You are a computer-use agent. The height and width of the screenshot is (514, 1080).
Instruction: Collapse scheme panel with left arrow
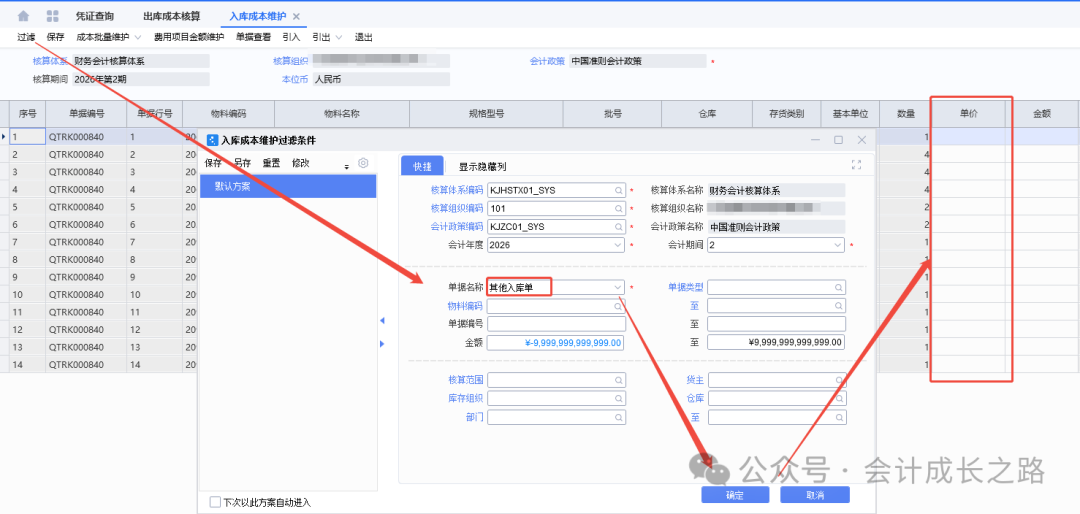pos(381,321)
